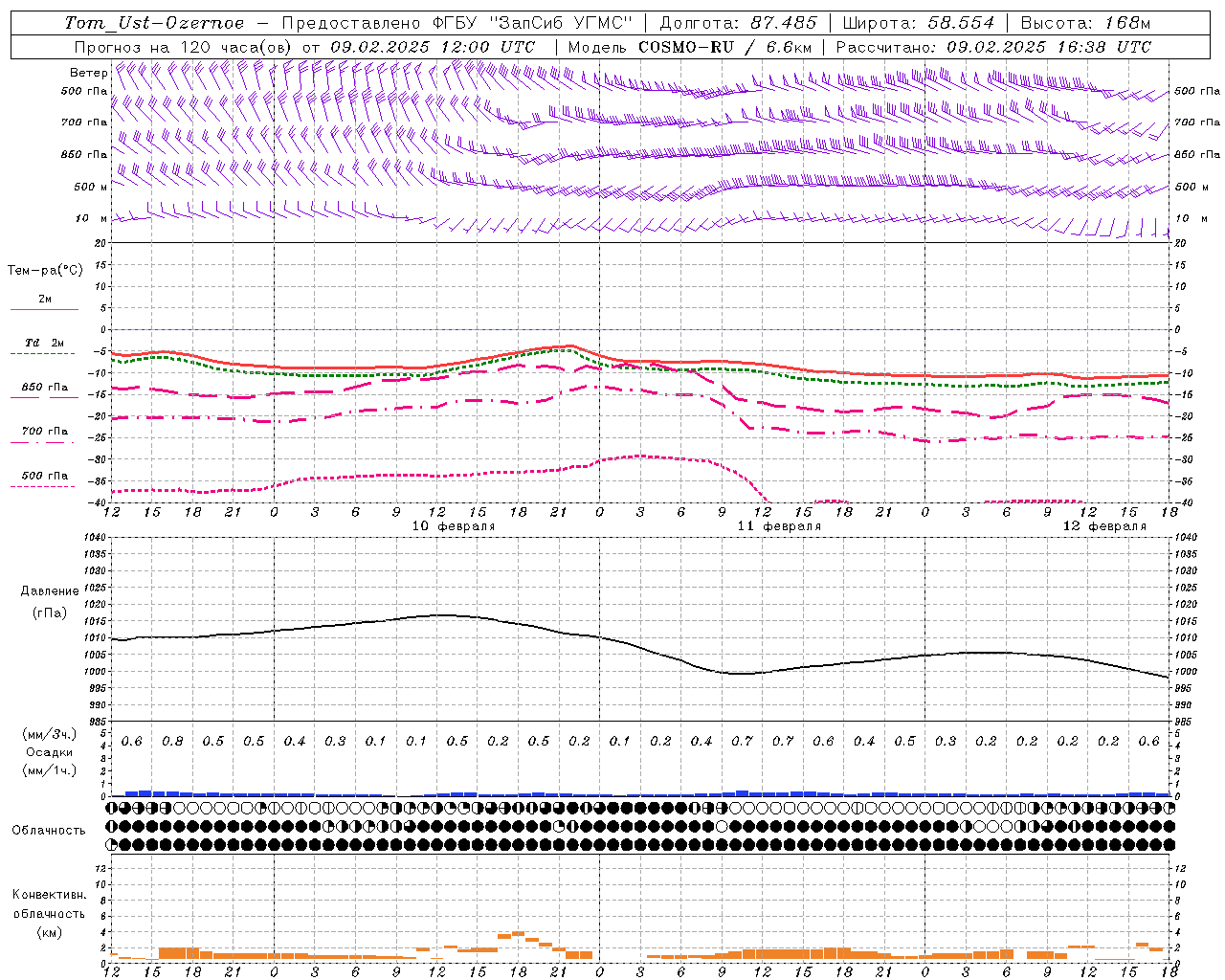Click the "Долгота: 87.485" header value

pyautogui.click(x=738, y=23)
